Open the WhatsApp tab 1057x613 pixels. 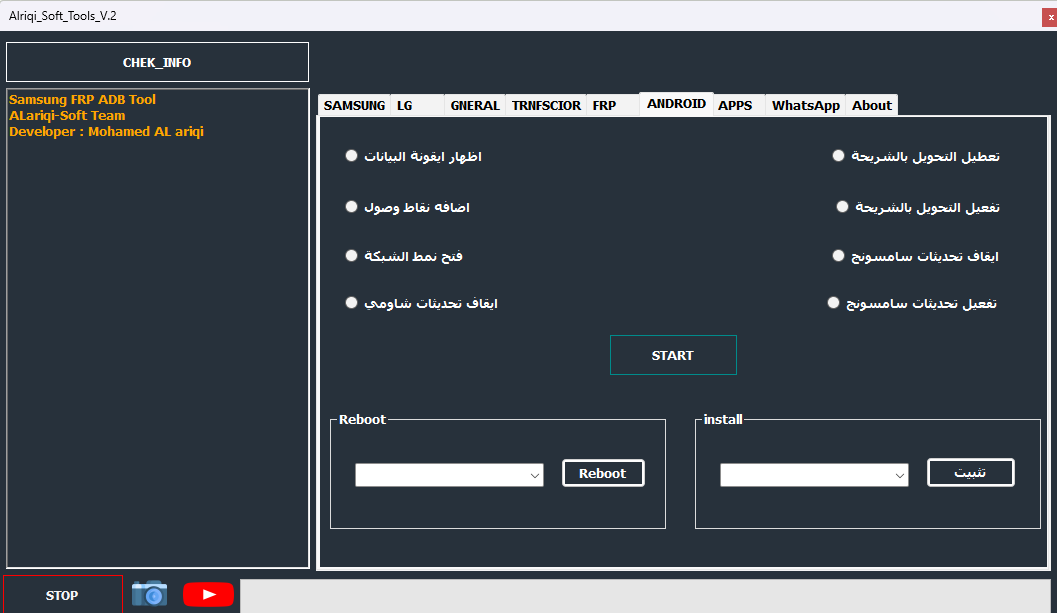point(804,104)
